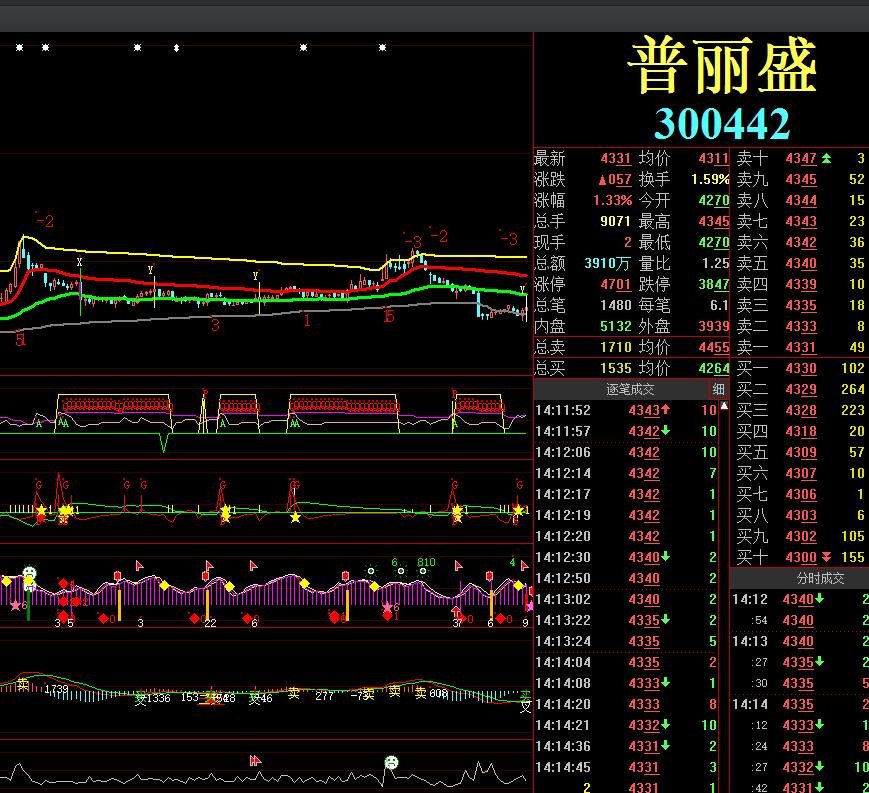Select the 每笔 value 6.1

[x=719, y=305]
